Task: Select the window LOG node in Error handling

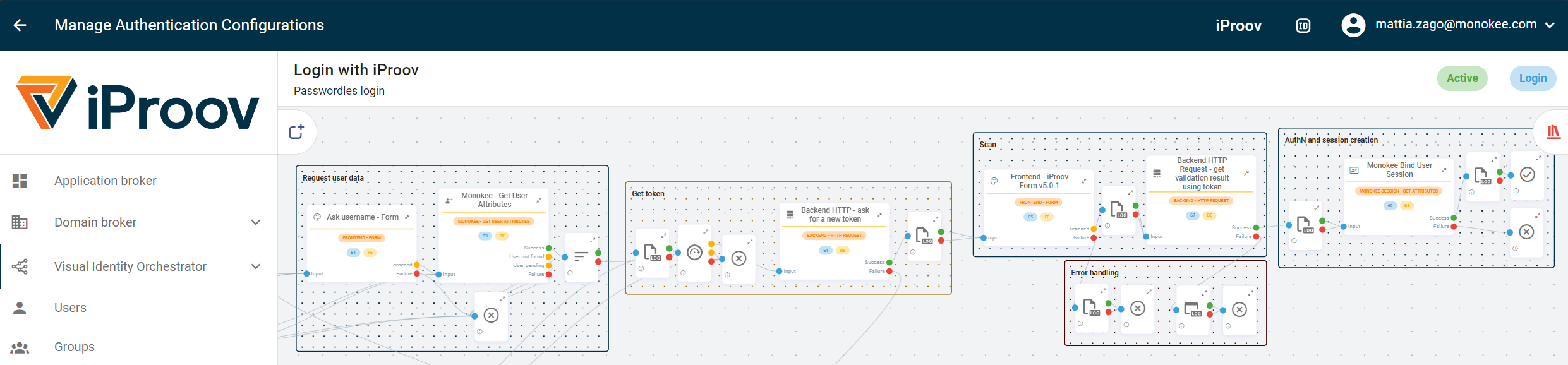Action: point(1192,309)
